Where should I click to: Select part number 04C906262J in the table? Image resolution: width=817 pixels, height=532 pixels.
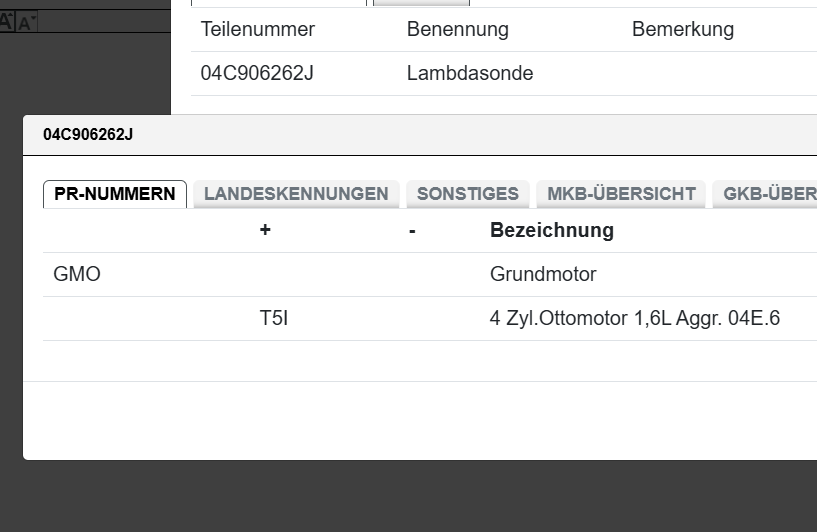pyautogui.click(x=257, y=73)
